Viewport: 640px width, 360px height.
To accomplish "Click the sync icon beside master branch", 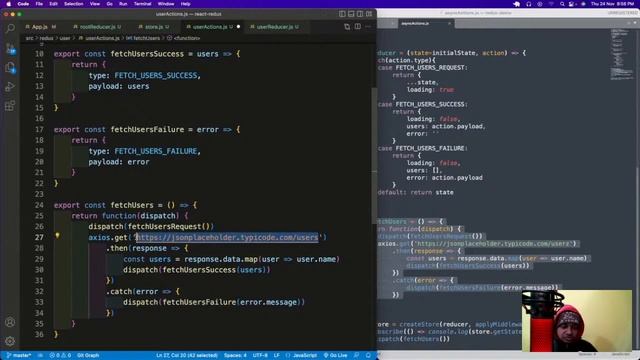I will [x=40, y=355].
